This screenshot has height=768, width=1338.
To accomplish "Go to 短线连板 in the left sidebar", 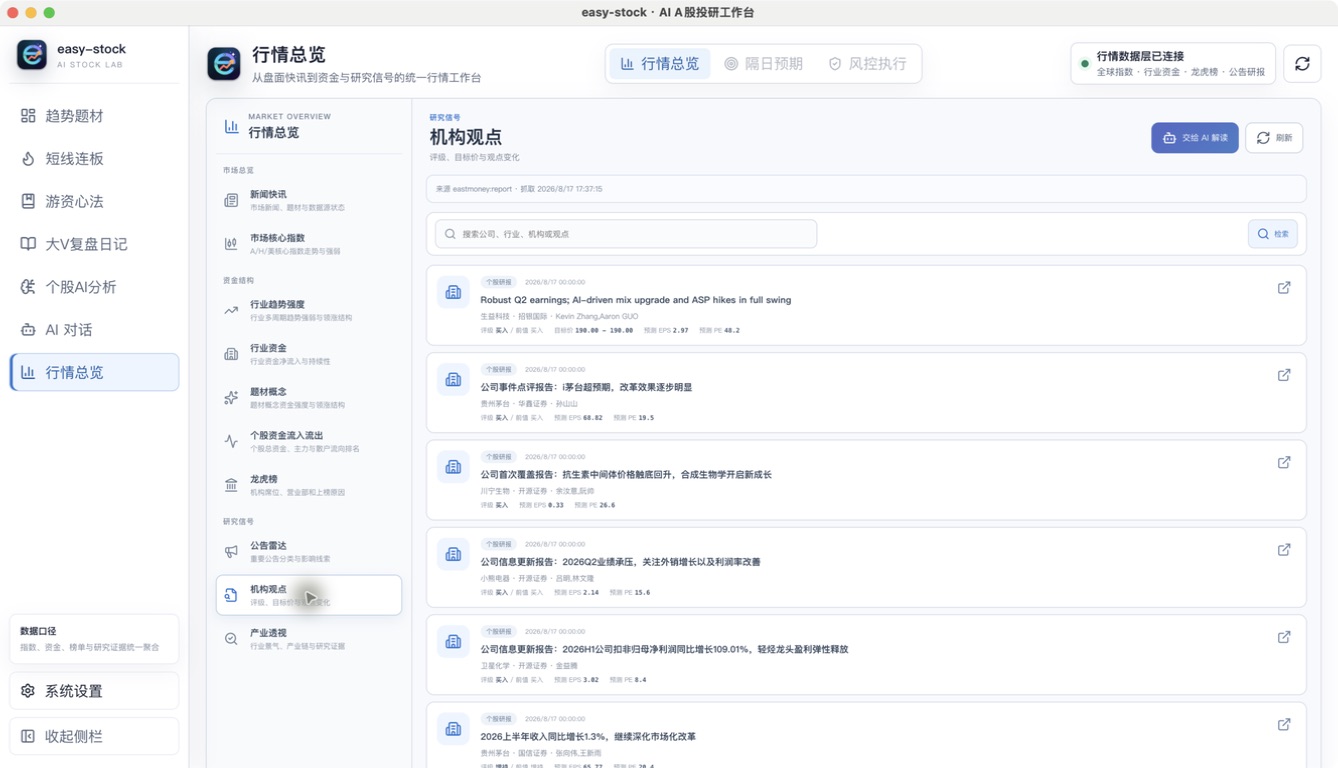I will (94, 159).
